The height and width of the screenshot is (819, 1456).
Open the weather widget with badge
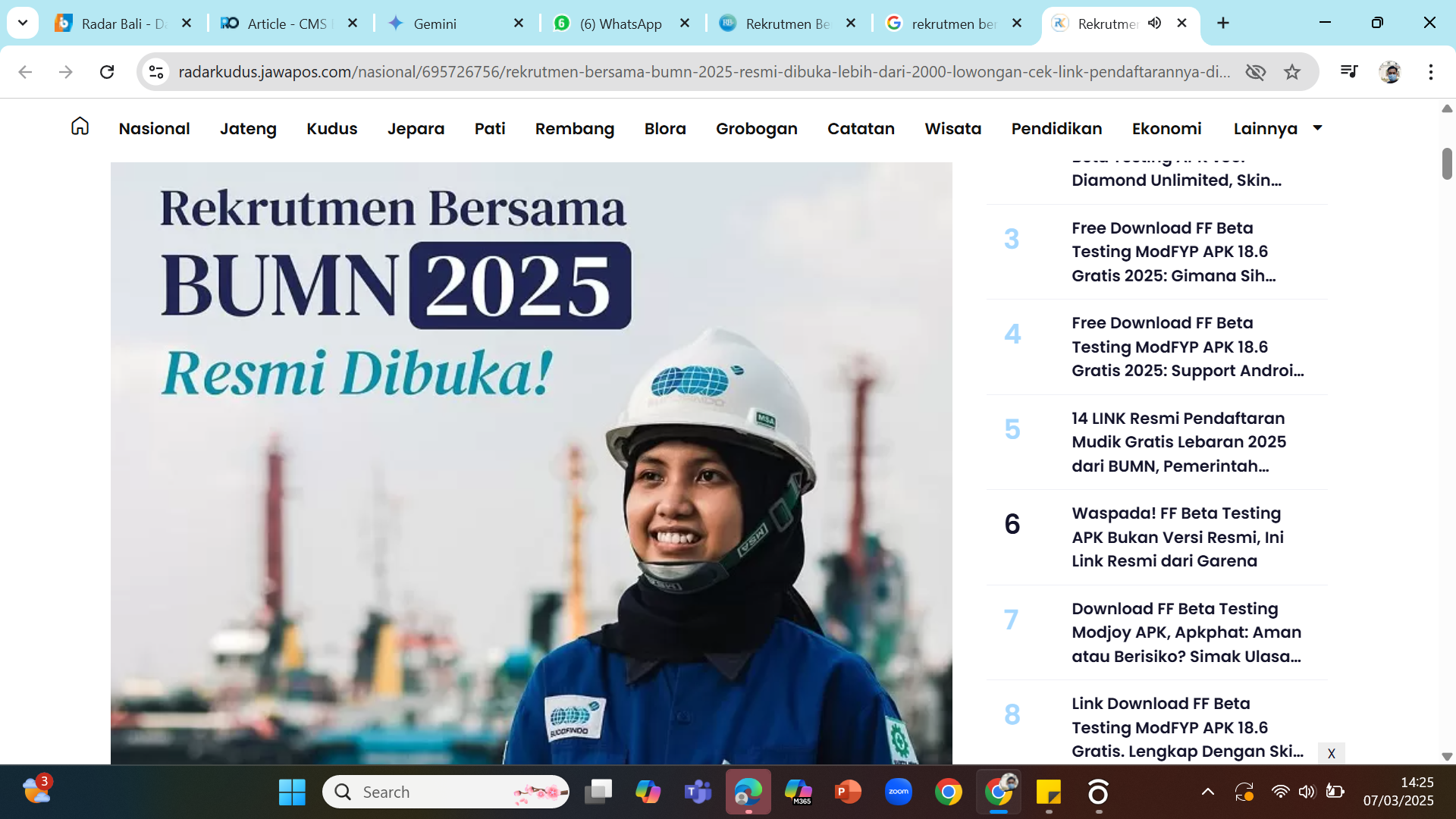click(36, 790)
